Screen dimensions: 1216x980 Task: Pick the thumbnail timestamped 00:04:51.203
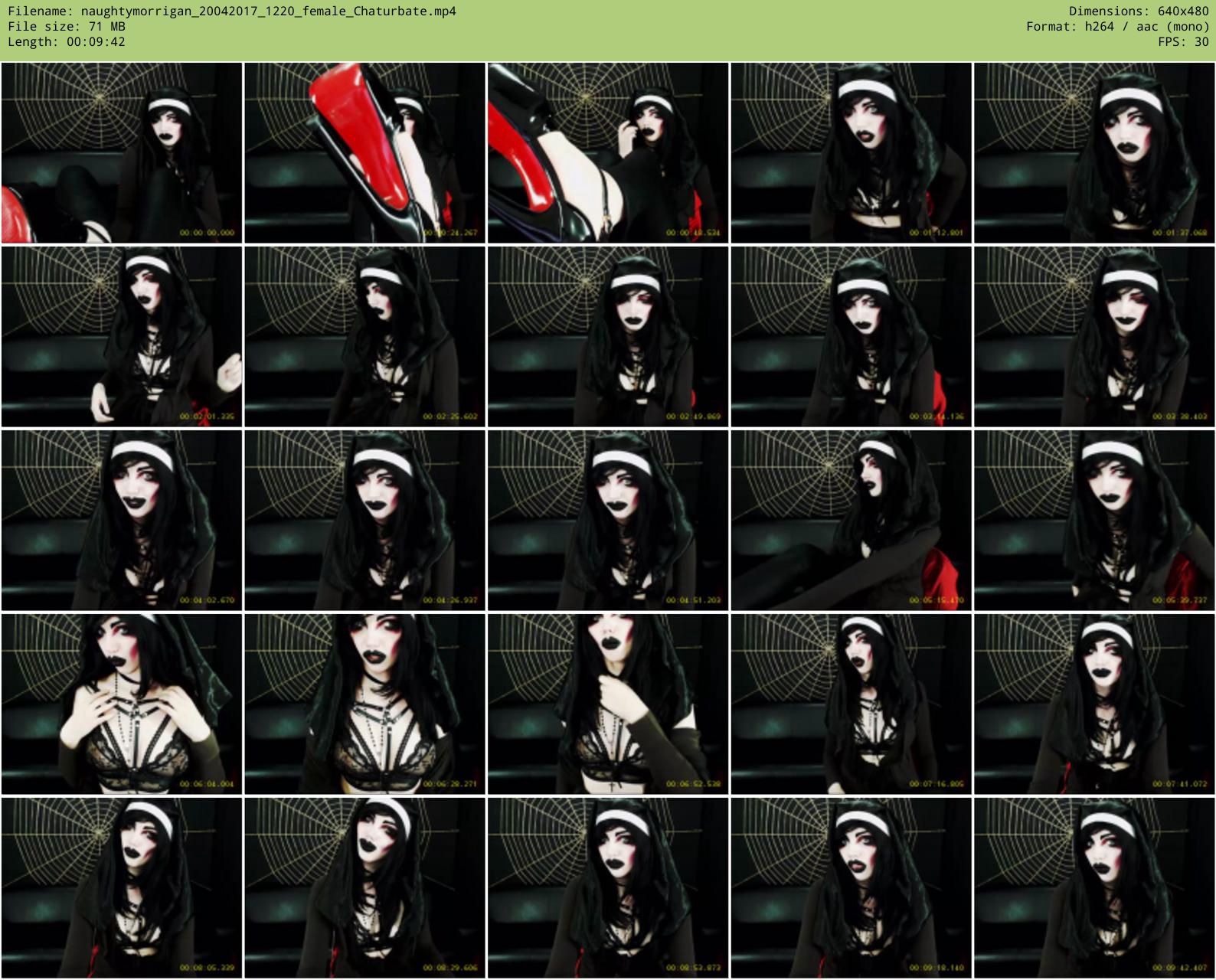[x=608, y=520]
